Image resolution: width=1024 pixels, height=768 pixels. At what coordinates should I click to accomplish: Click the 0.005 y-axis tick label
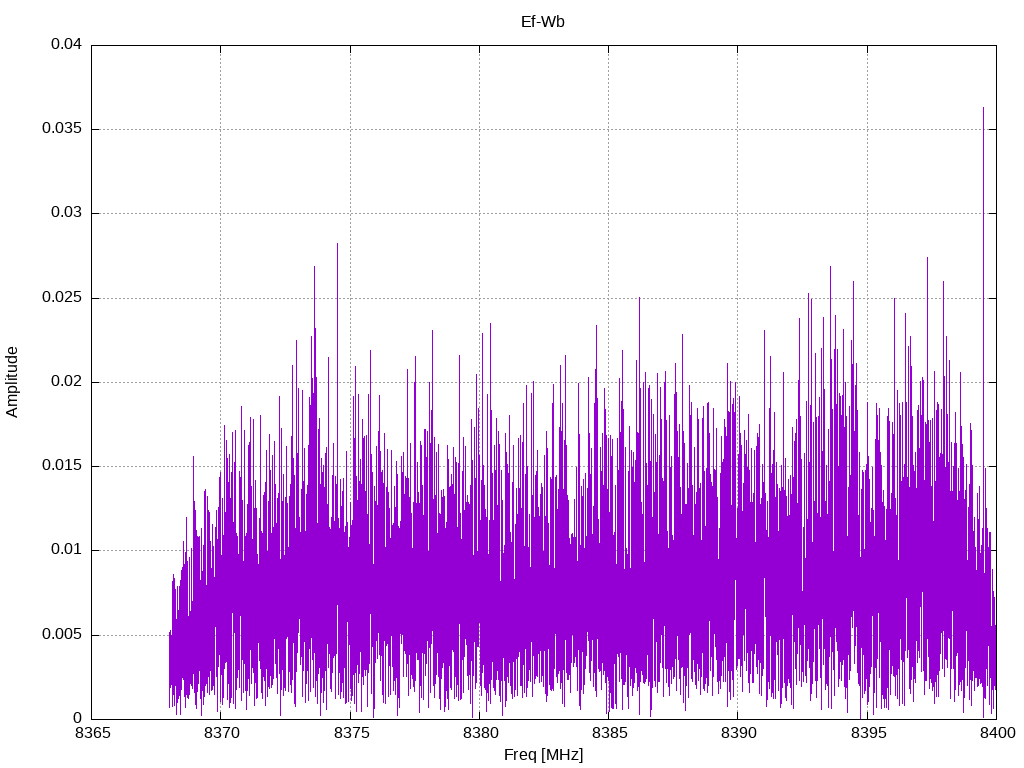[x=63, y=635]
